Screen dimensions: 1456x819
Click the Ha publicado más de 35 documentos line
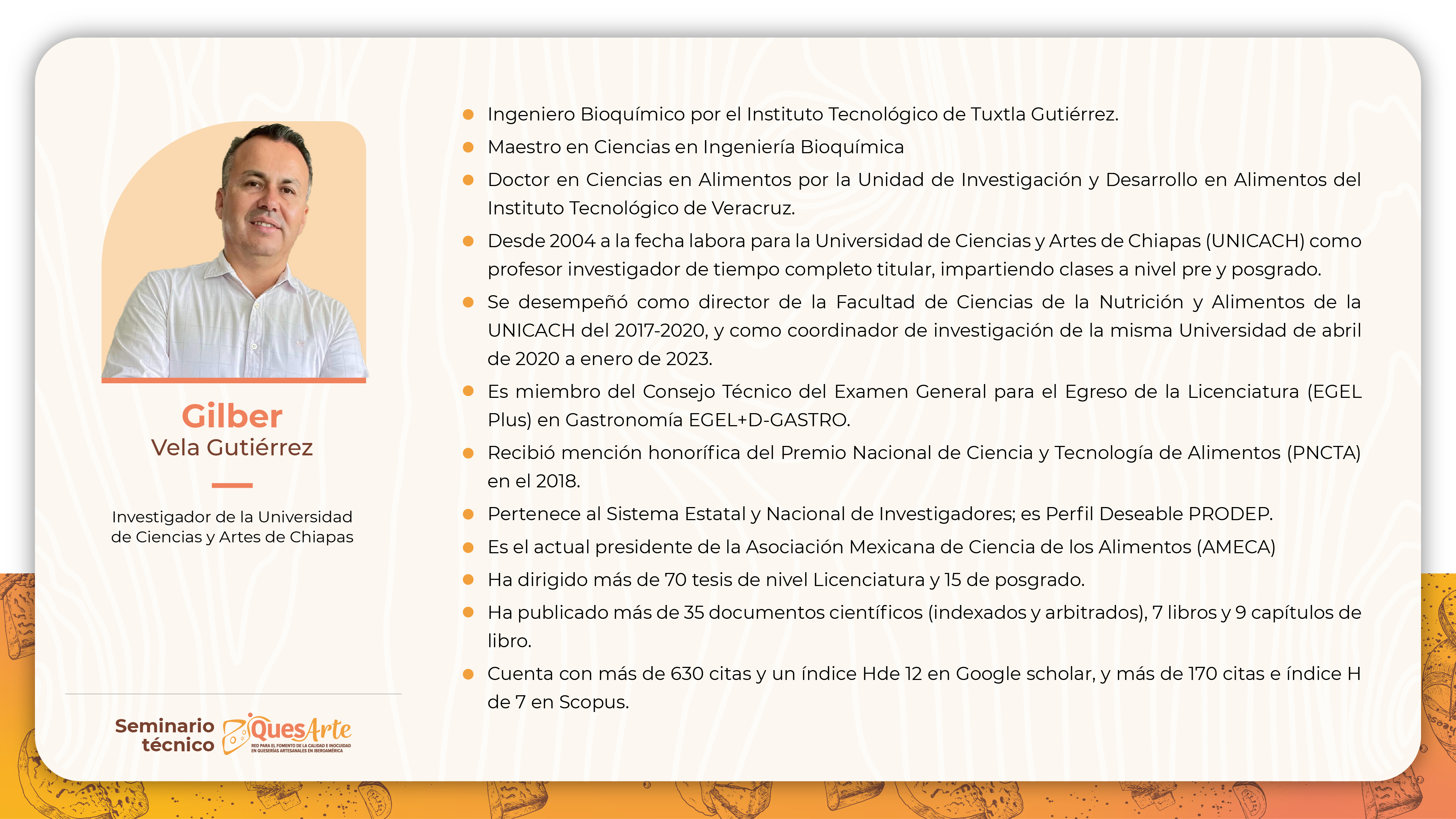pos(923,613)
